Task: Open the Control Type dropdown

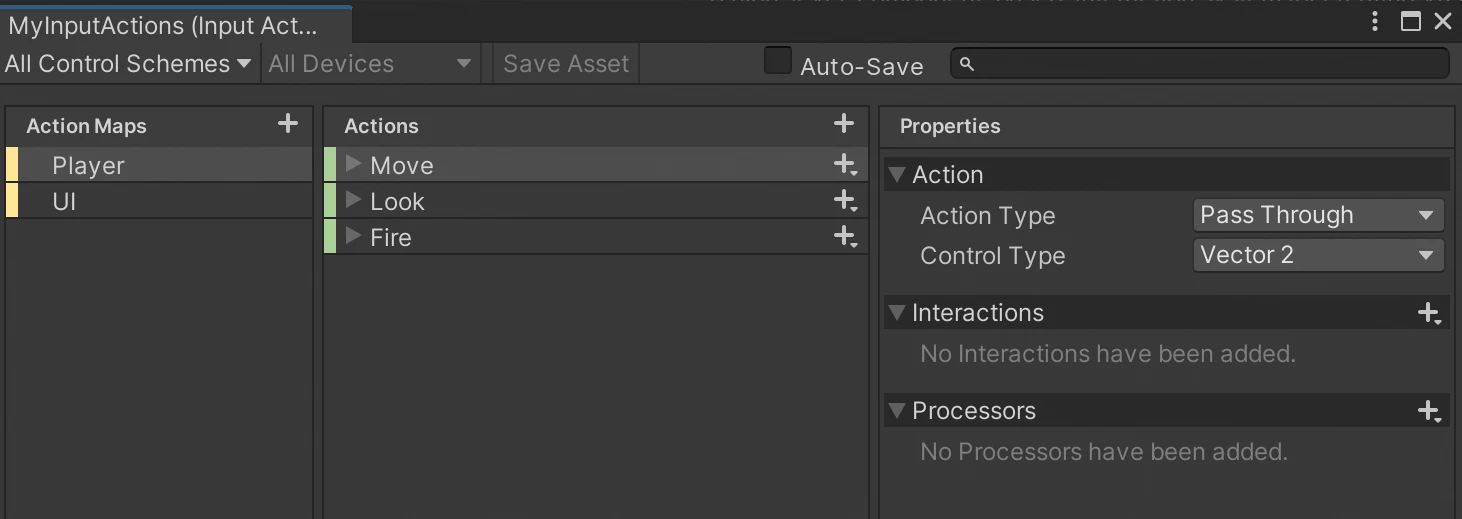Action: coord(1318,255)
